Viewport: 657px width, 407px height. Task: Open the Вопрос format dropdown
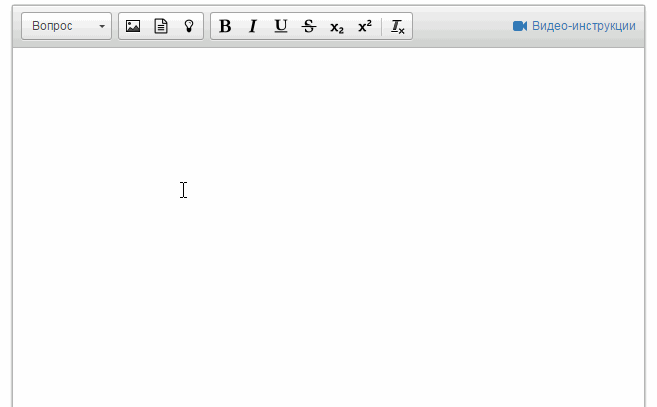66,26
